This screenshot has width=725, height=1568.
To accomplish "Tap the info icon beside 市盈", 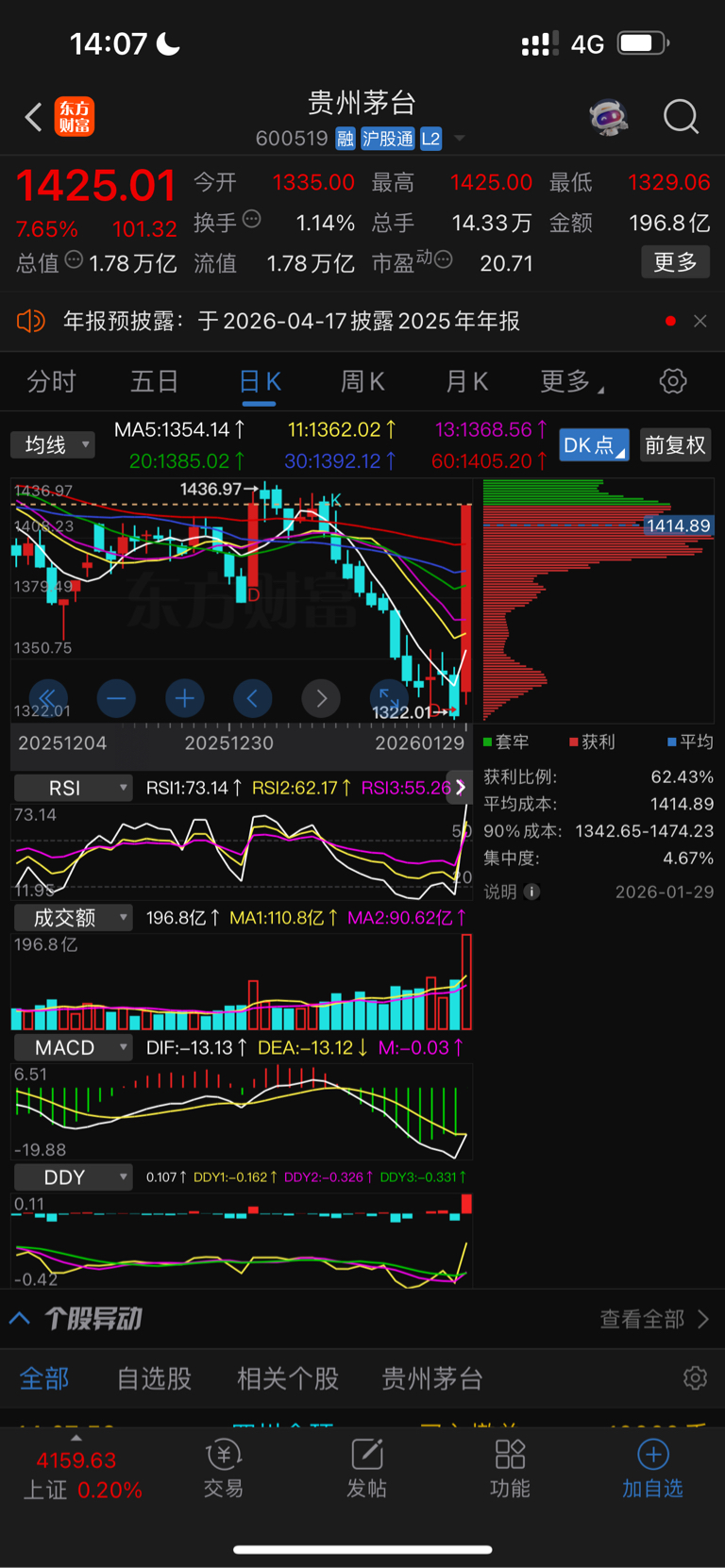I will tap(443, 259).
